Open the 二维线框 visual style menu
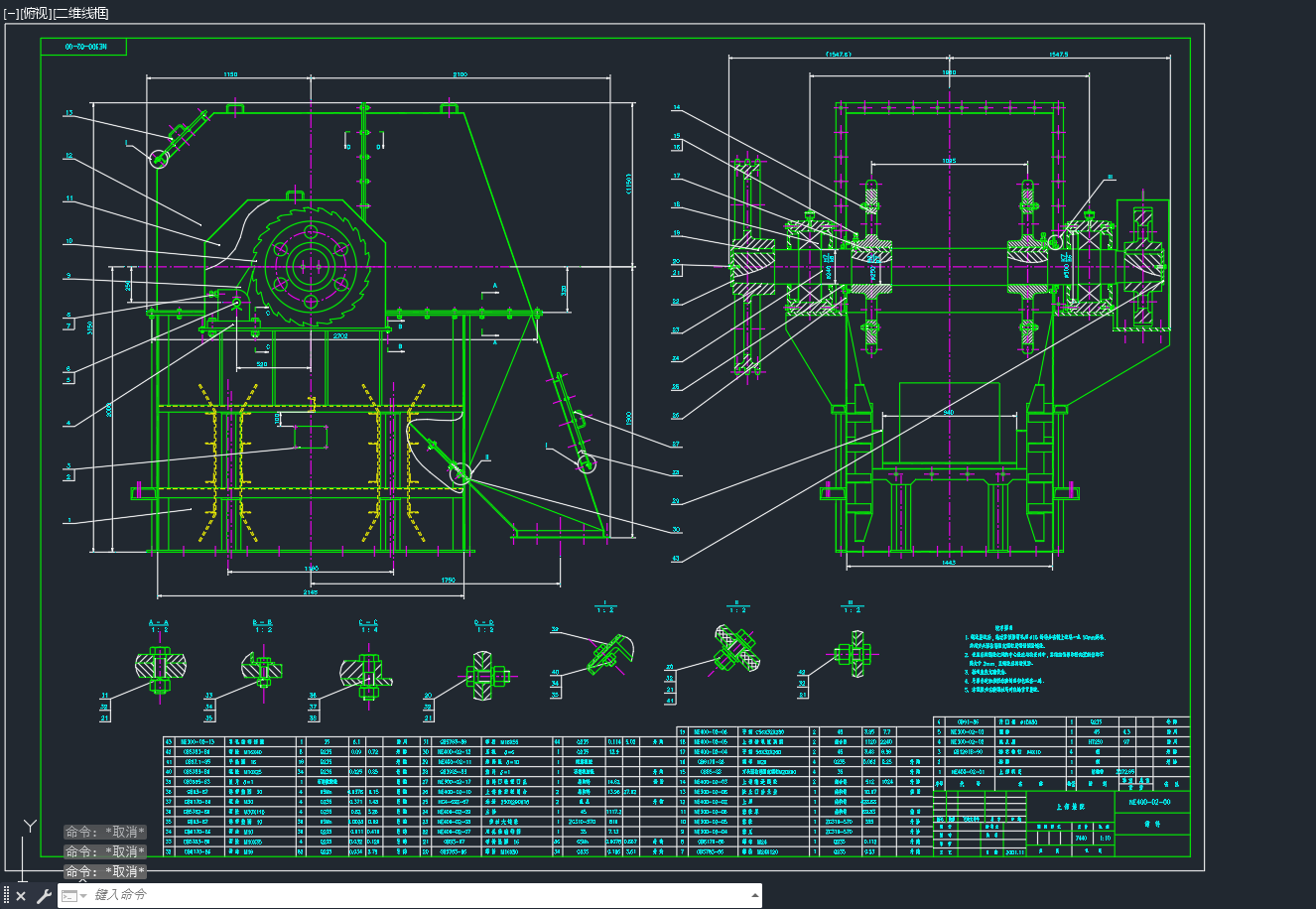 point(81,13)
